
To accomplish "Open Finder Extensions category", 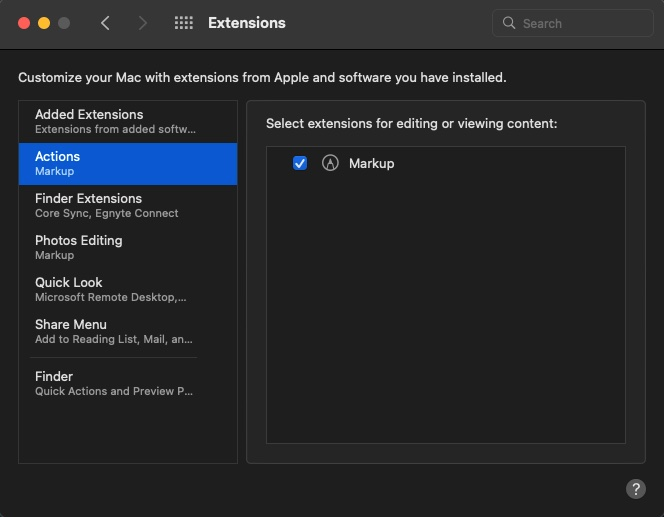I will click(128, 205).
